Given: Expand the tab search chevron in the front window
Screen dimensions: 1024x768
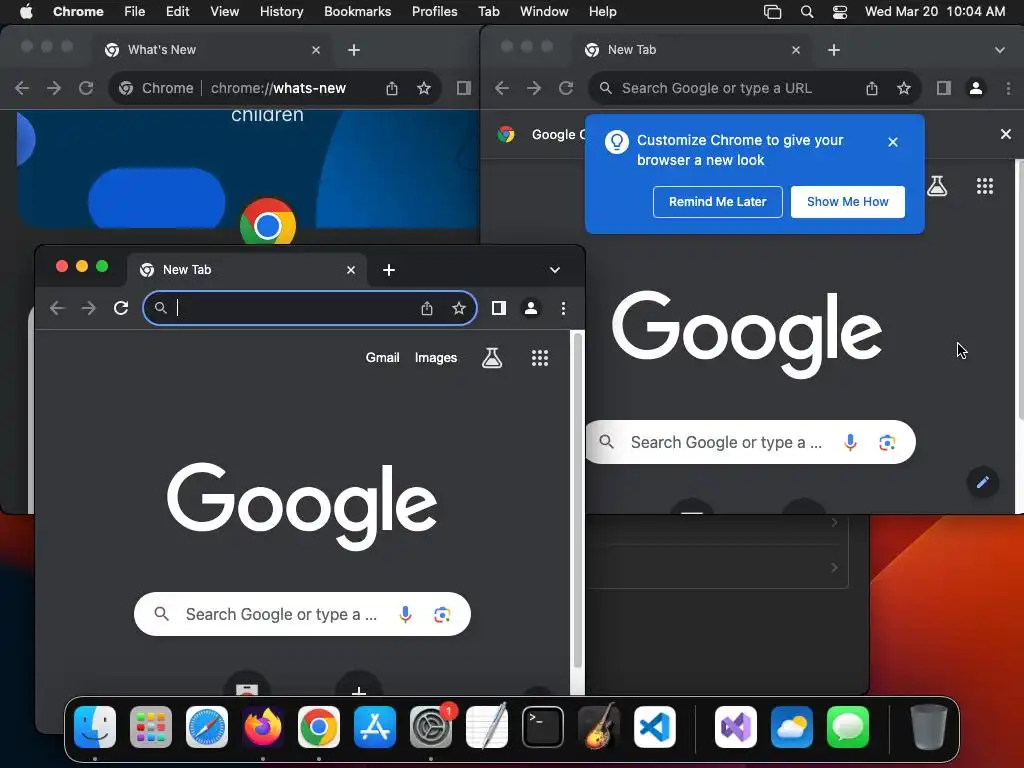Looking at the screenshot, I should pyautogui.click(x=554, y=270).
